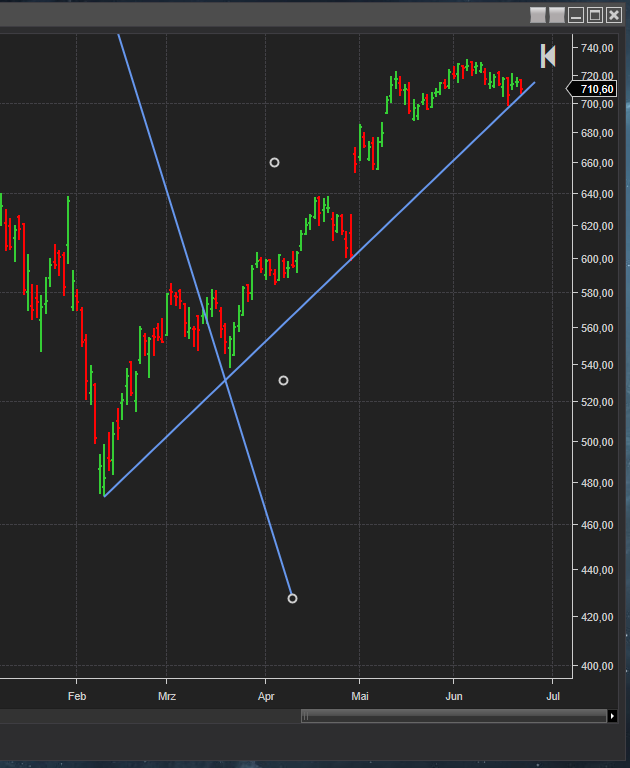This screenshot has height=768, width=630.
Task: Click the 420,00 price axis label
Action: pyautogui.click(x=597, y=617)
